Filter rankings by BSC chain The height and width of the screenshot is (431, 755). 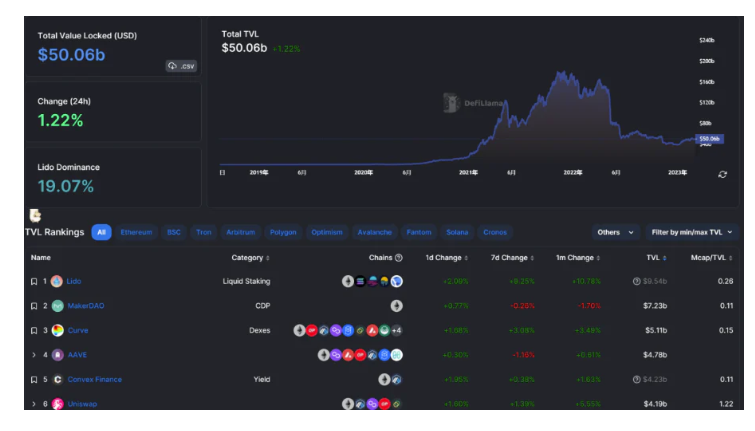pyautogui.click(x=174, y=232)
